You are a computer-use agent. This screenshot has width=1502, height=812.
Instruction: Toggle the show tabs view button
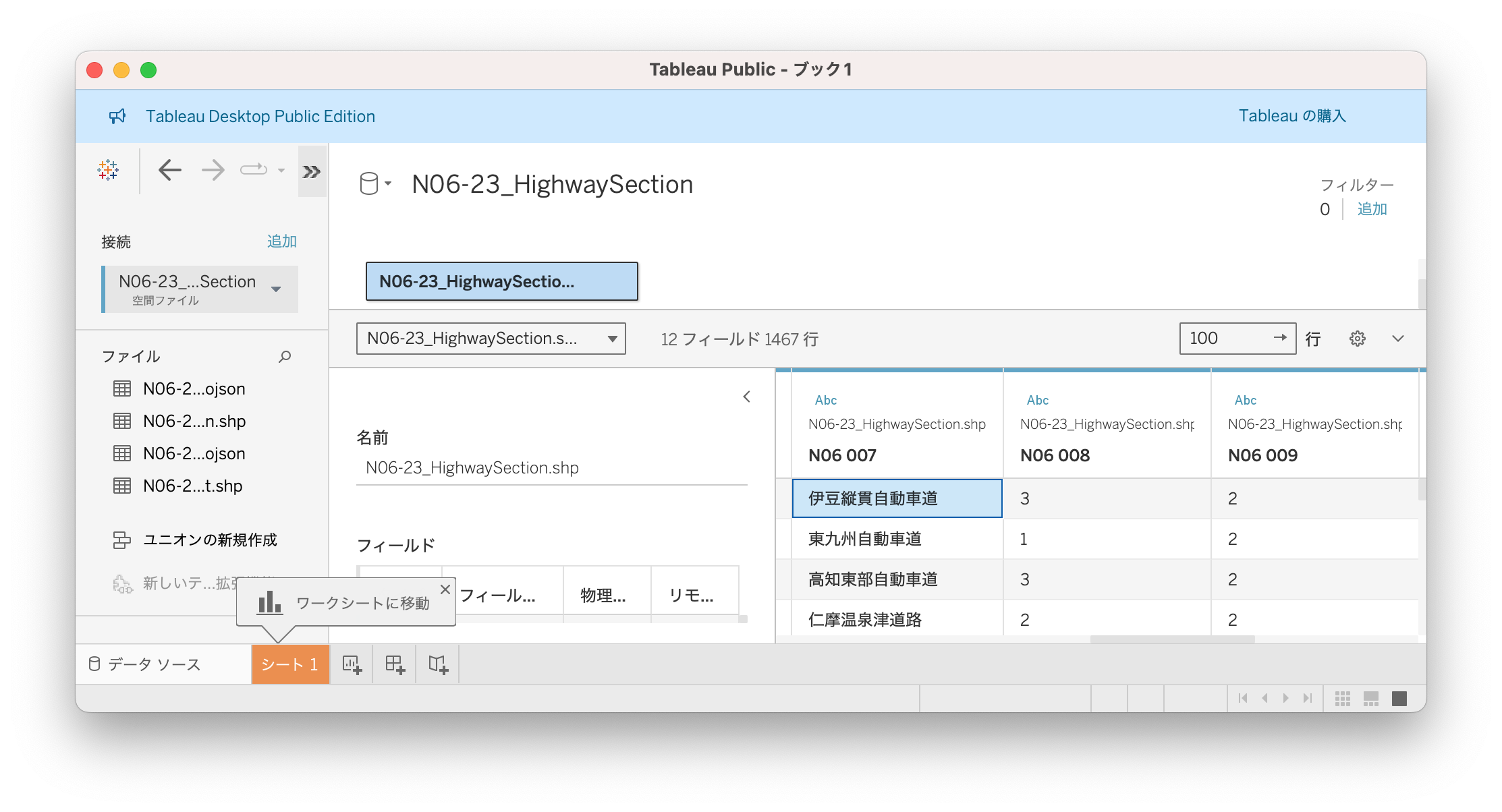[1399, 698]
